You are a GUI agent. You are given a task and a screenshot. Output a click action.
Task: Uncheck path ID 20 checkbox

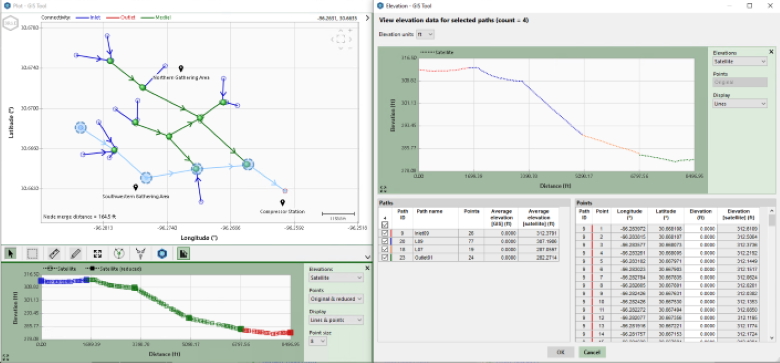pos(385,241)
